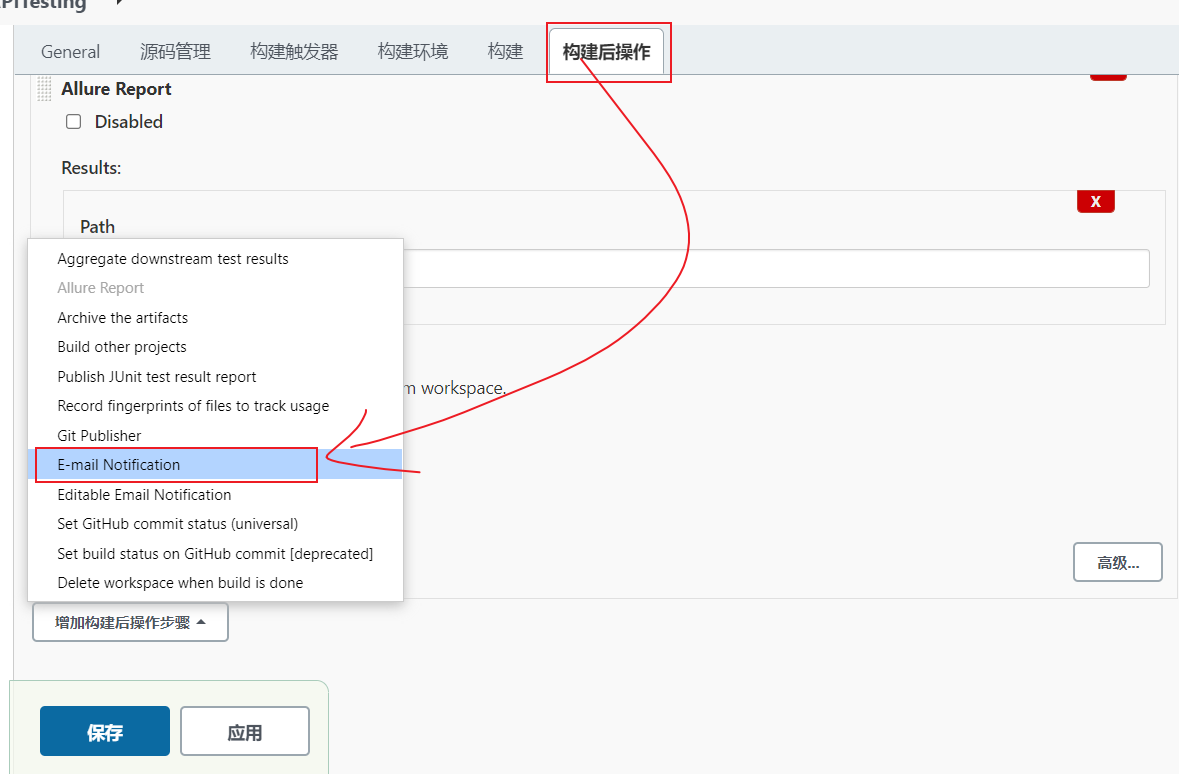1179x774 pixels.
Task: Select the 构建后操作 tab
Action: 606,52
